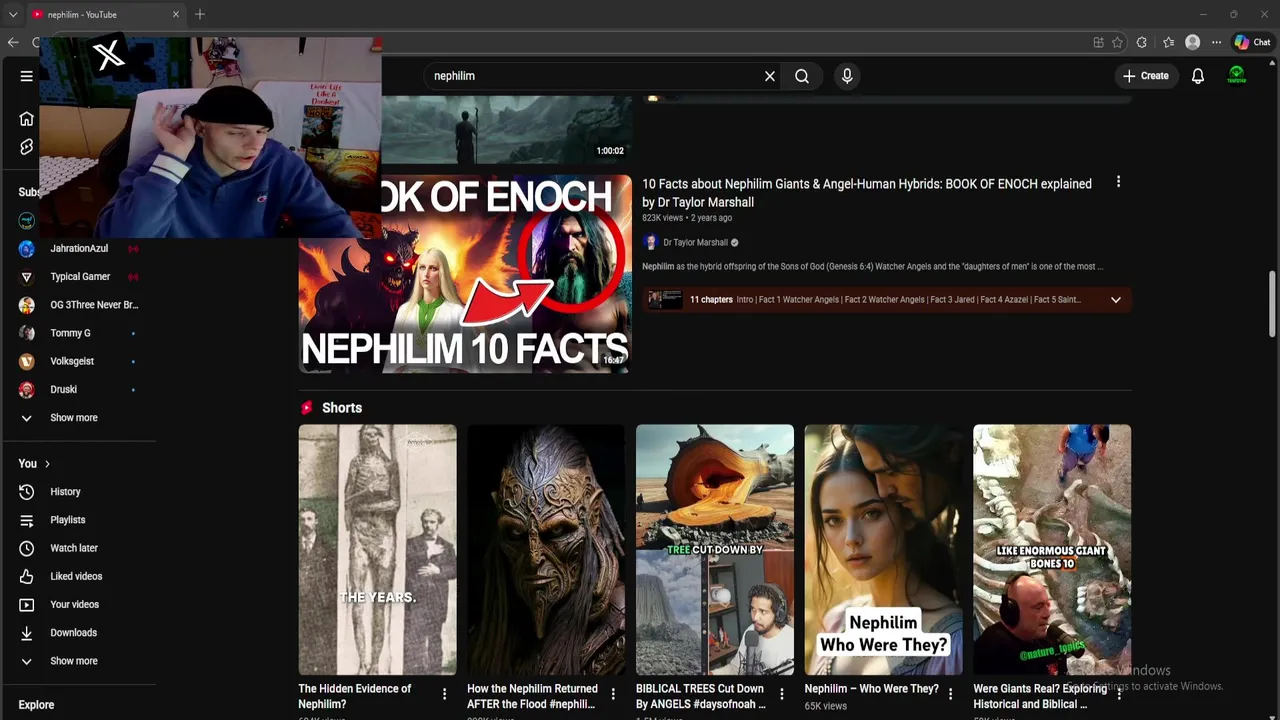This screenshot has width=1280, height=720.
Task: Open browser favorites list icon
Action: 1168,42
